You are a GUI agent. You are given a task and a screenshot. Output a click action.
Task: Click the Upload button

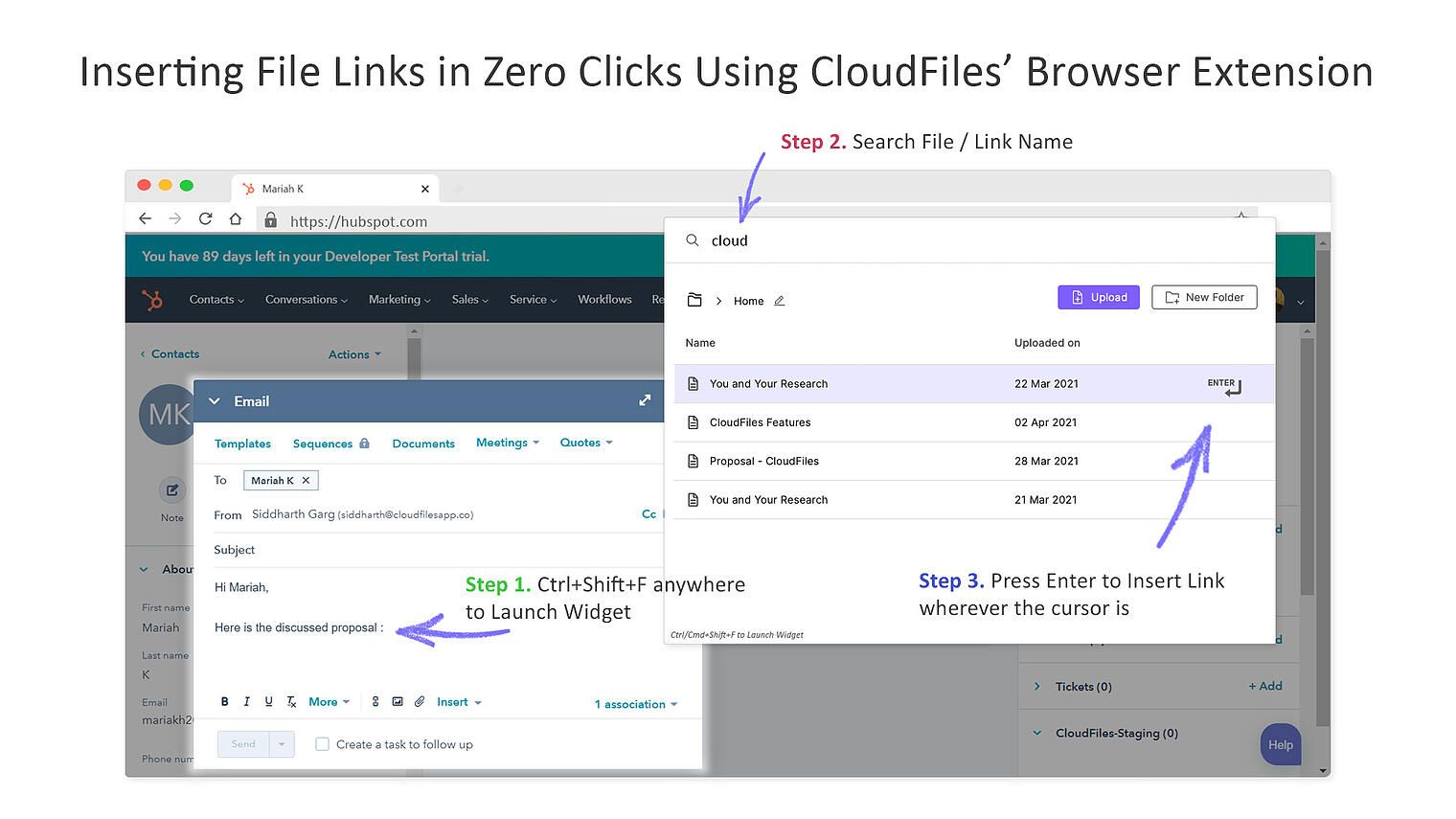[x=1099, y=298]
